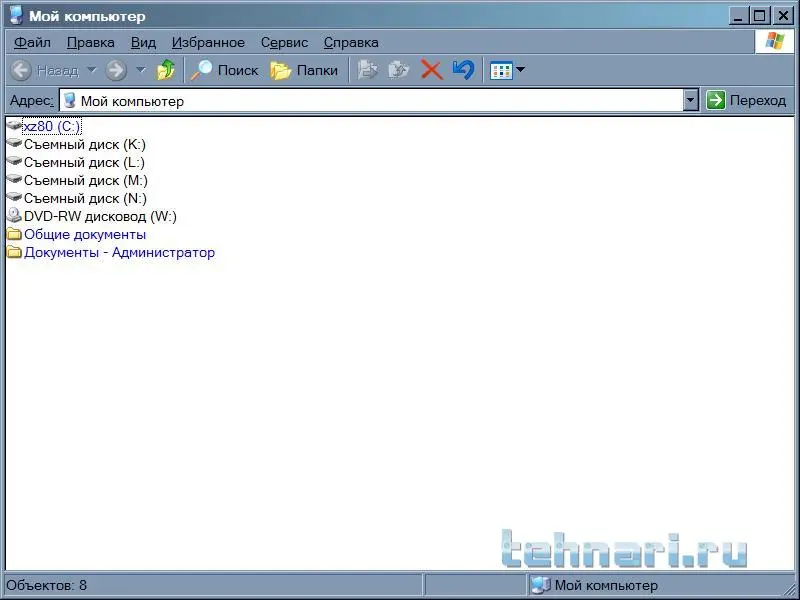Viewport: 800px width, 600px height.
Task: Click the Съемный диск (K:) drive icon
Action: pos(14,143)
